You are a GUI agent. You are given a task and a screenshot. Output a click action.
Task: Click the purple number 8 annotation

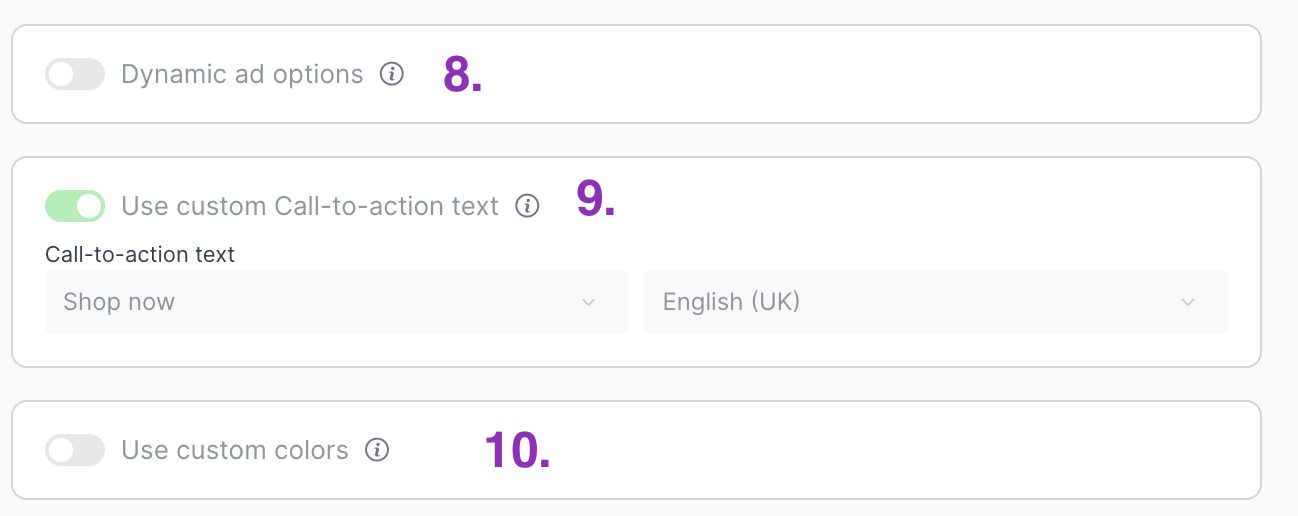pyautogui.click(x=462, y=75)
